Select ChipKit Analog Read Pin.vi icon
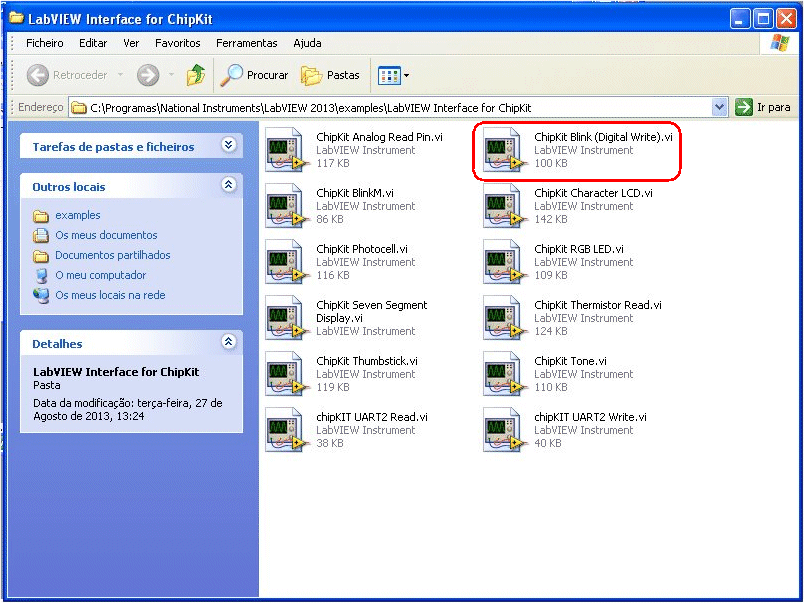804x603 pixels. (287, 151)
